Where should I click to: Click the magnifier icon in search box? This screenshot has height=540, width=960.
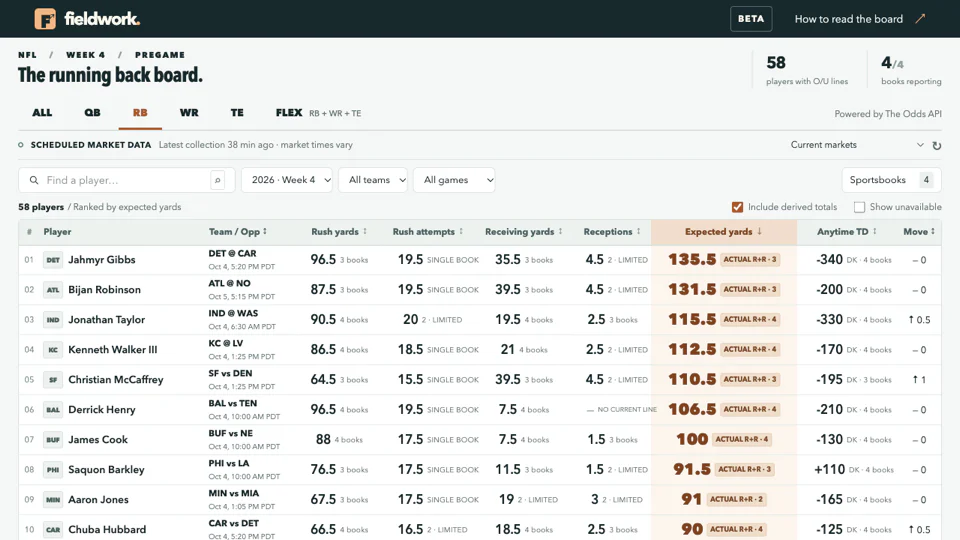coord(34,180)
